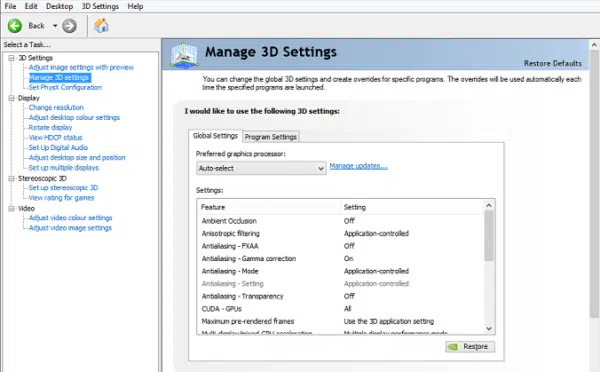Click the CUDA - GPUs 'All' setting value
This screenshot has width=600, height=372.
coord(347,309)
